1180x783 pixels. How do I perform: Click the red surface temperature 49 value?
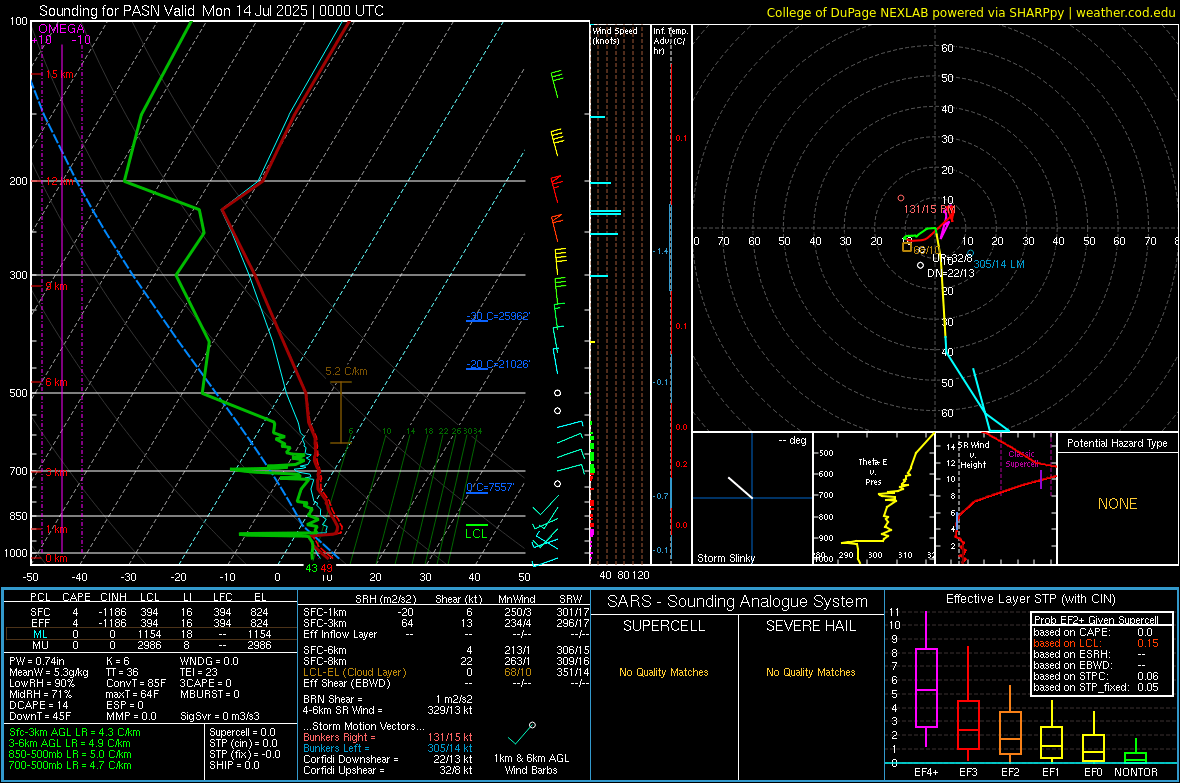(326, 568)
